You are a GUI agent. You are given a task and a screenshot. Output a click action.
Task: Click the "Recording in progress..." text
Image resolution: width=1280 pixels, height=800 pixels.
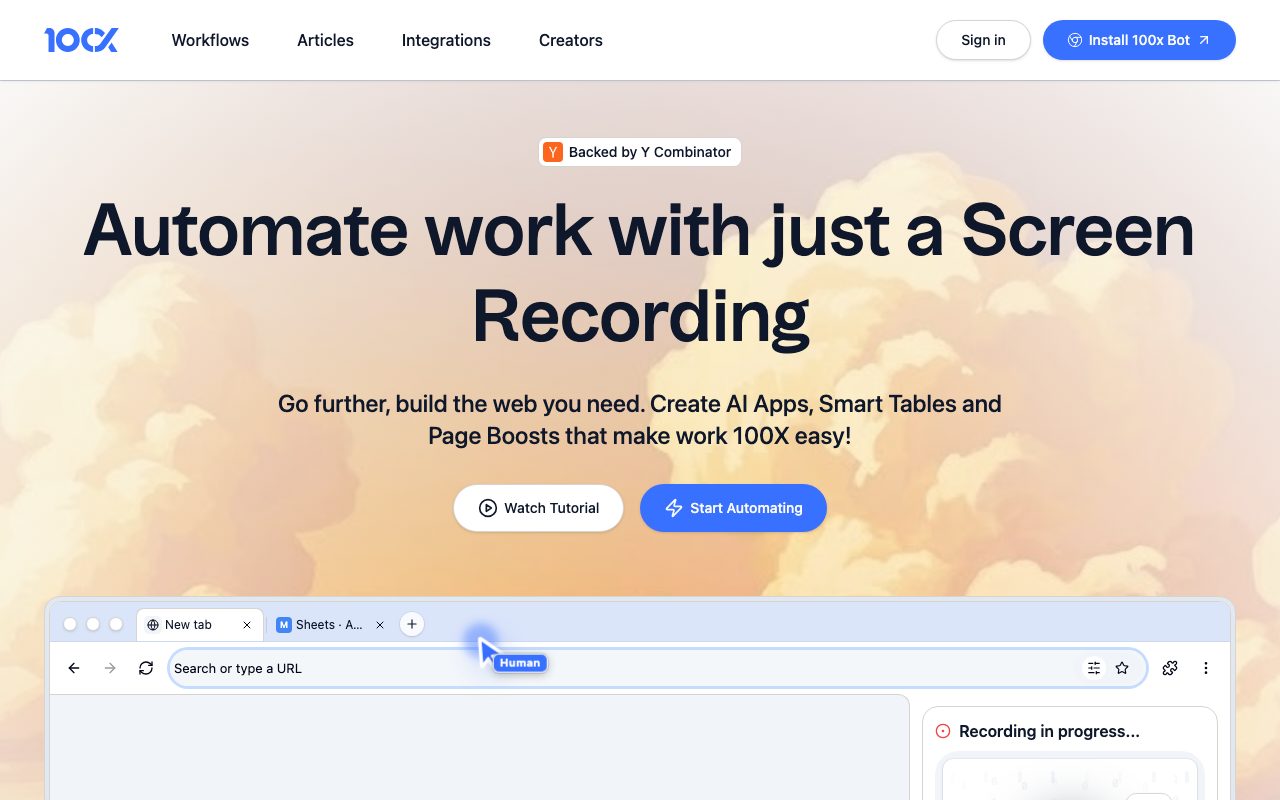click(1049, 731)
